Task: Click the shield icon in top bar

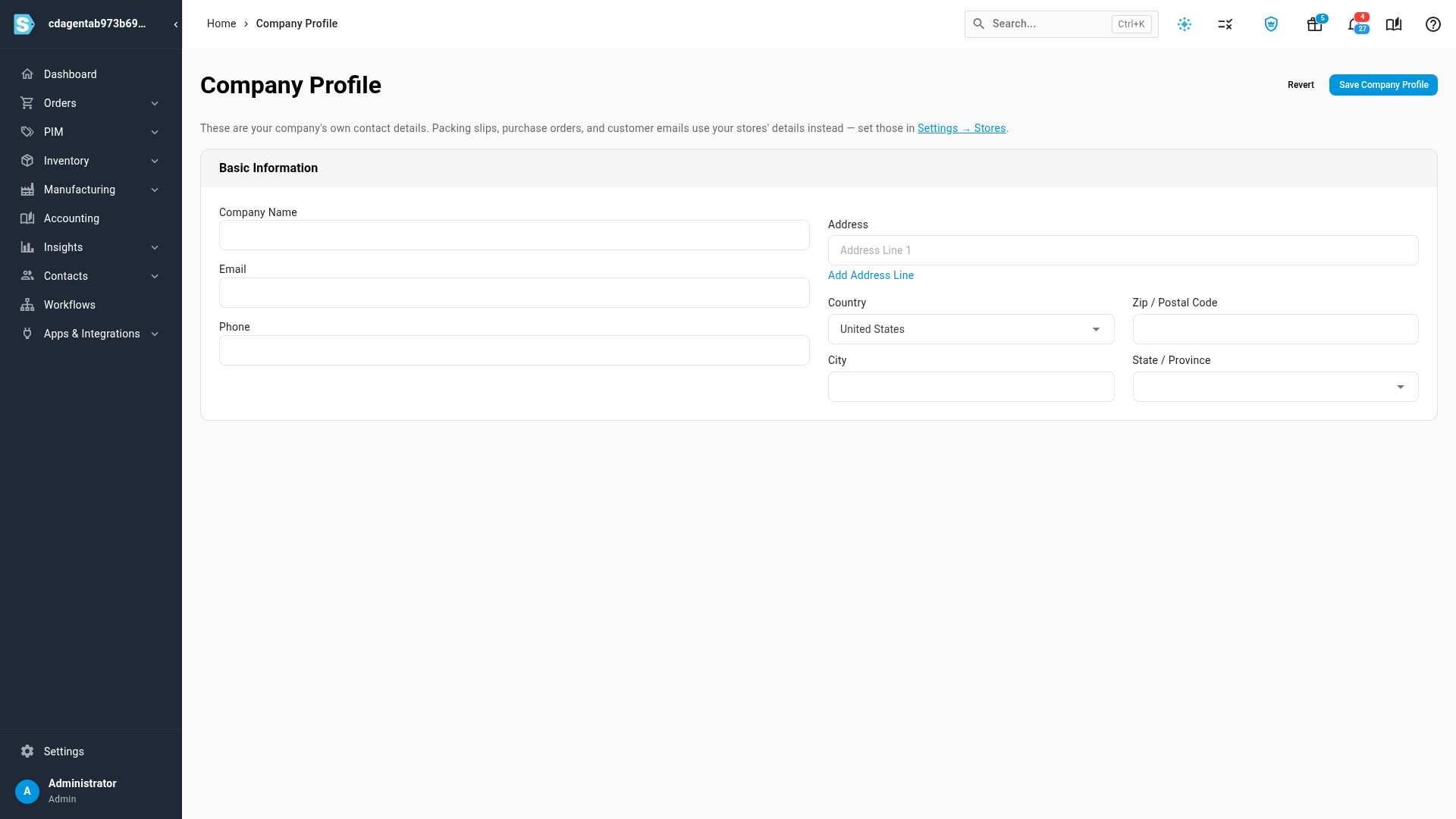Action: coord(1271,24)
